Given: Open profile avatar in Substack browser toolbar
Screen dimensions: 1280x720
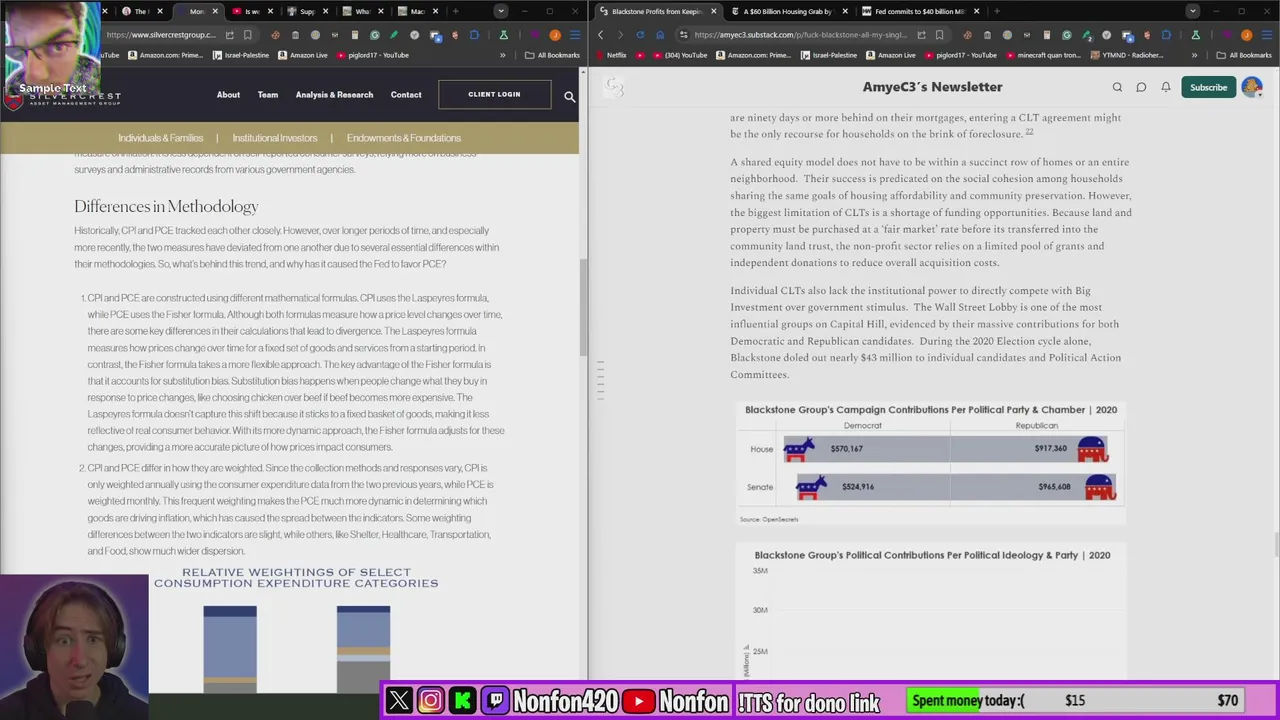Looking at the screenshot, I should click(x=1246, y=35).
